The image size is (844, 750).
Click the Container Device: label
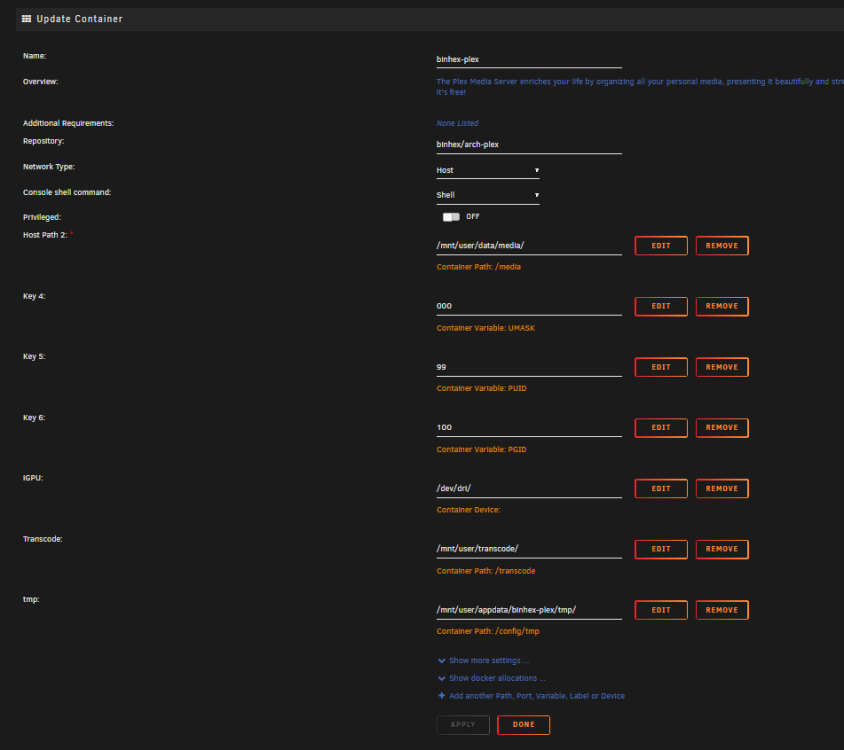(x=468, y=510)
